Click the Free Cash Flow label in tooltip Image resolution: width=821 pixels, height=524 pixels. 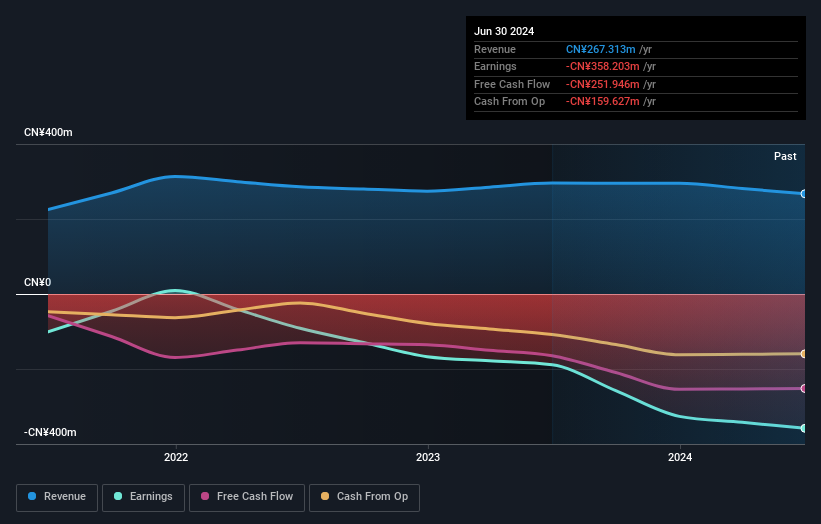tap(512, 84)
